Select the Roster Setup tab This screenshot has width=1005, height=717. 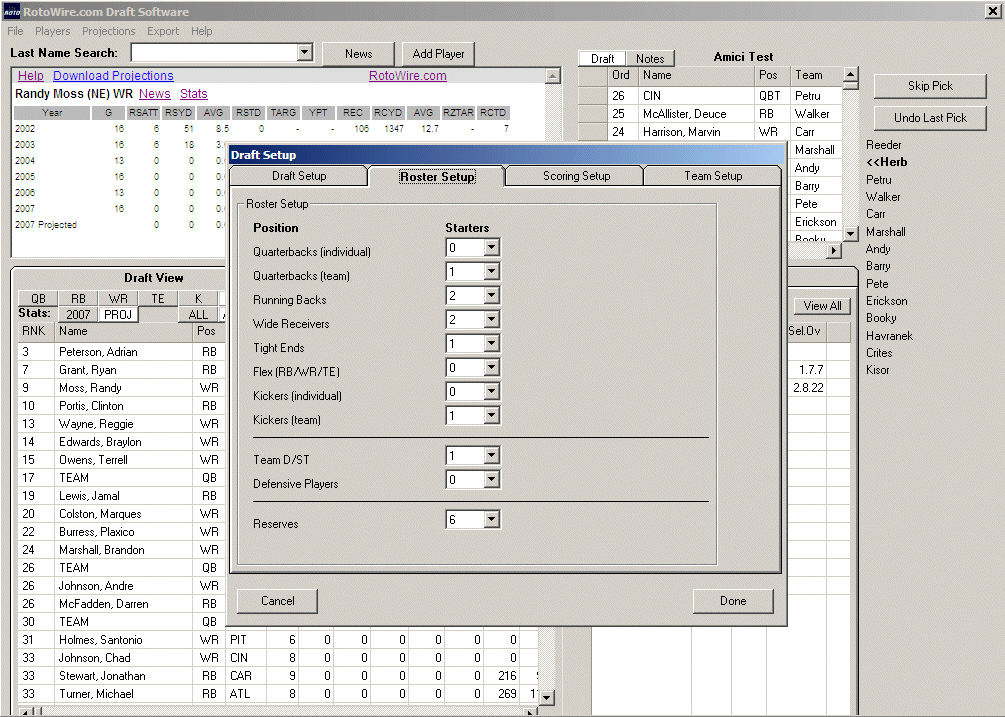point(437,176)
